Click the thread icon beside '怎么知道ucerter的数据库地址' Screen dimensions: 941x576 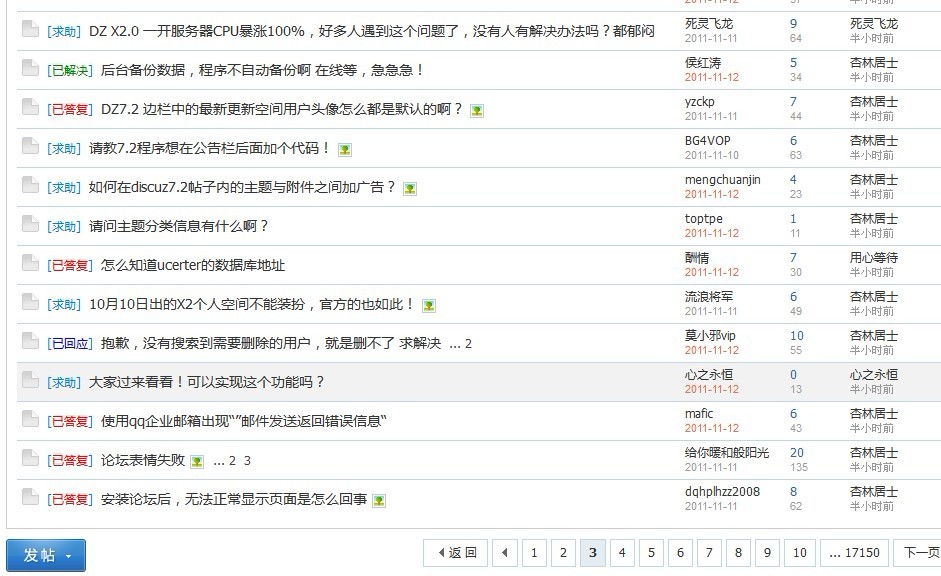[x=30, y=263]
